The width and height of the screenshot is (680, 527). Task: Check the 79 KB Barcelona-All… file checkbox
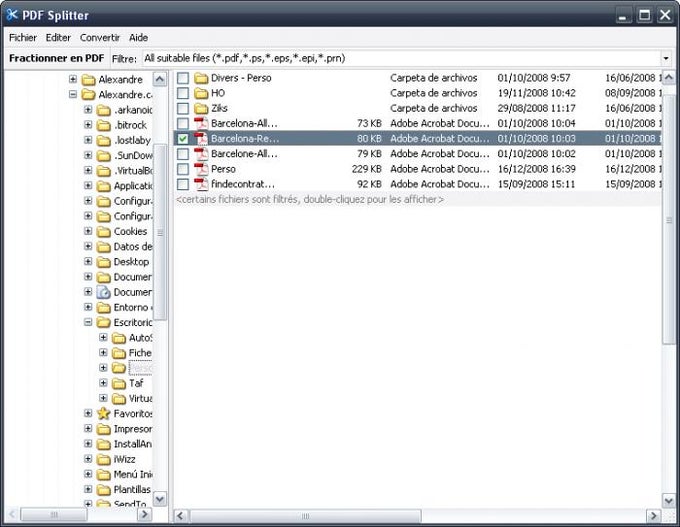coord(183,154)
